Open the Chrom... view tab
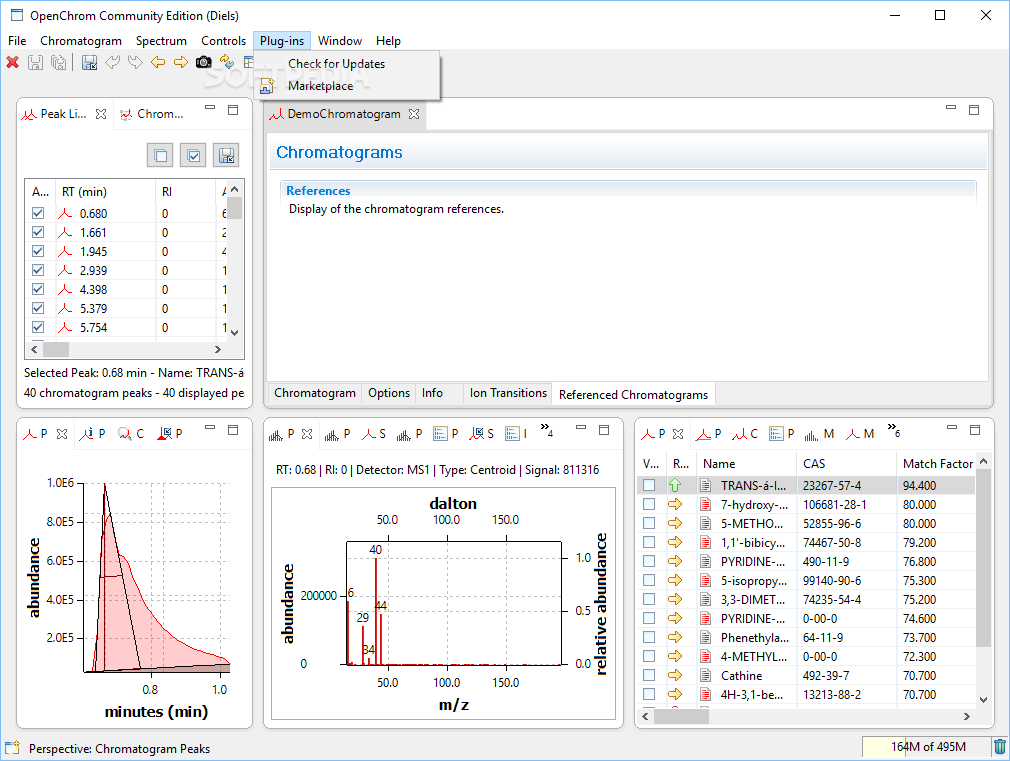The height and width of the screenshot is (761, 1010). pyautogui.click(x=152, y=114)
